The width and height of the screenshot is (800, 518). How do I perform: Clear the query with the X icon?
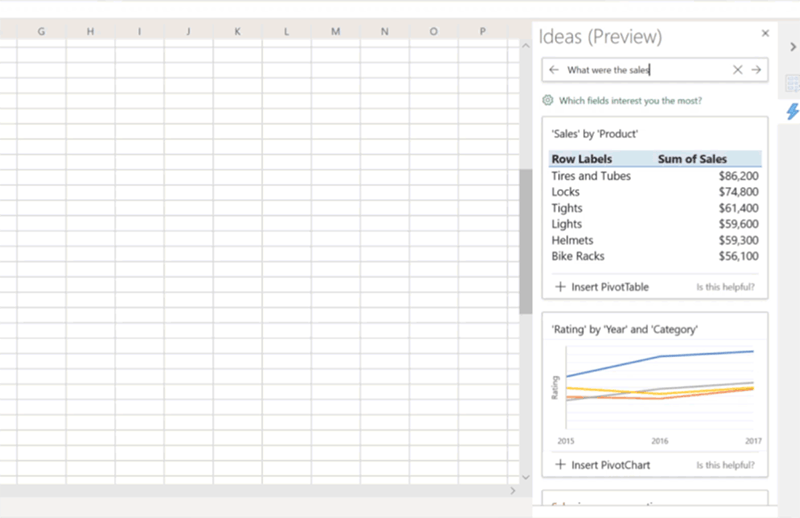click(738, 70)
